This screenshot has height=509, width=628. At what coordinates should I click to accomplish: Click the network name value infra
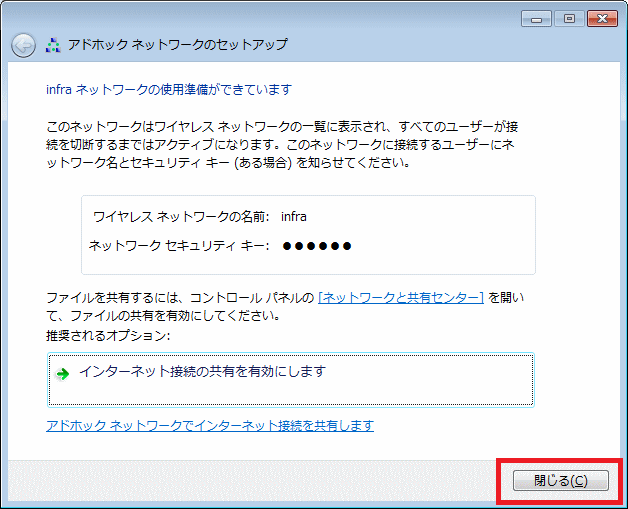(x=294, y=217)
